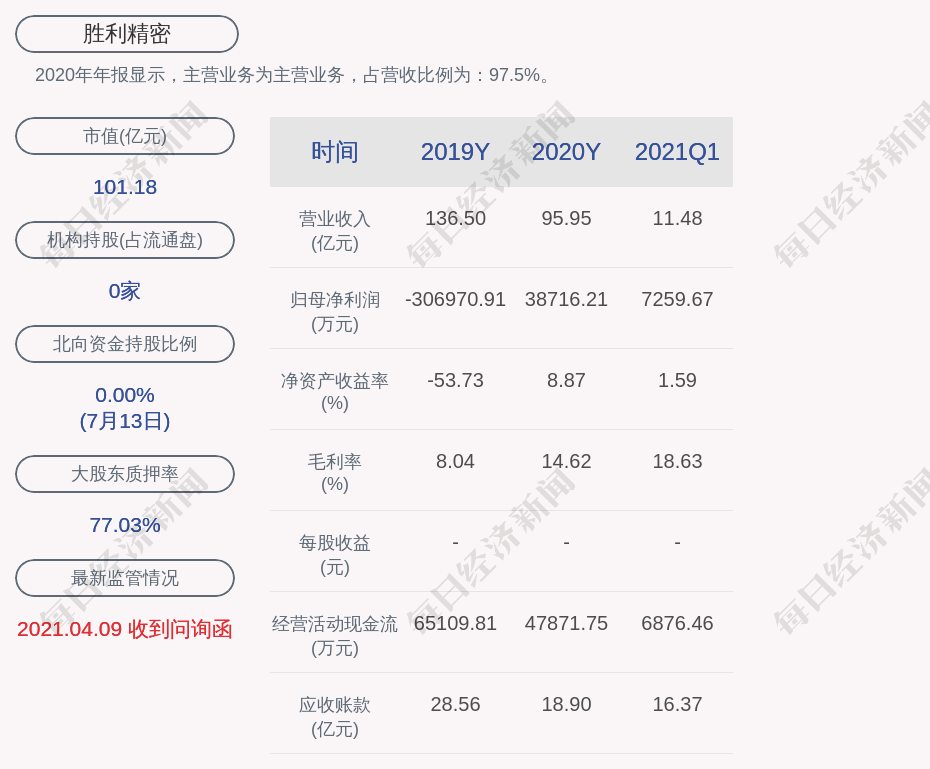Viewport: 930px width, 769px height.
Task: Click the 应收账款 (亿元) row label
Action: click(x=335, y=717)
